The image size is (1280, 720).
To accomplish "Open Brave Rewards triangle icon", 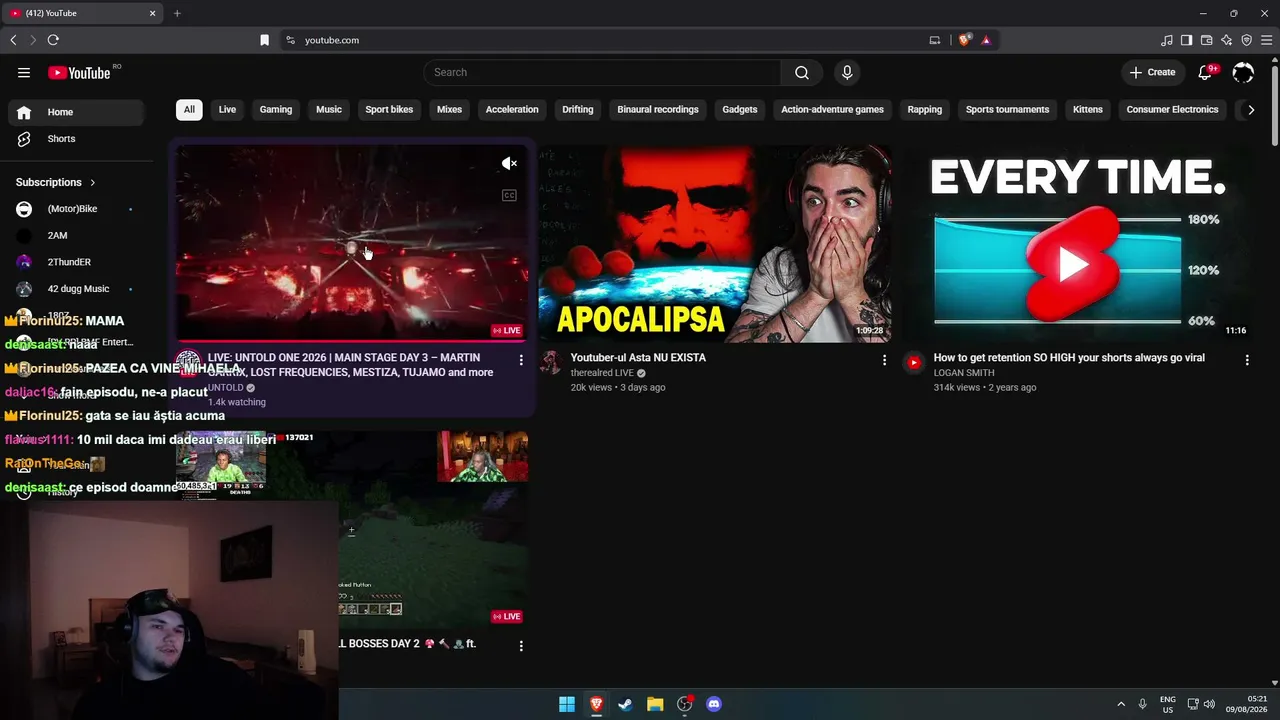I will click(x=986, y=40).
